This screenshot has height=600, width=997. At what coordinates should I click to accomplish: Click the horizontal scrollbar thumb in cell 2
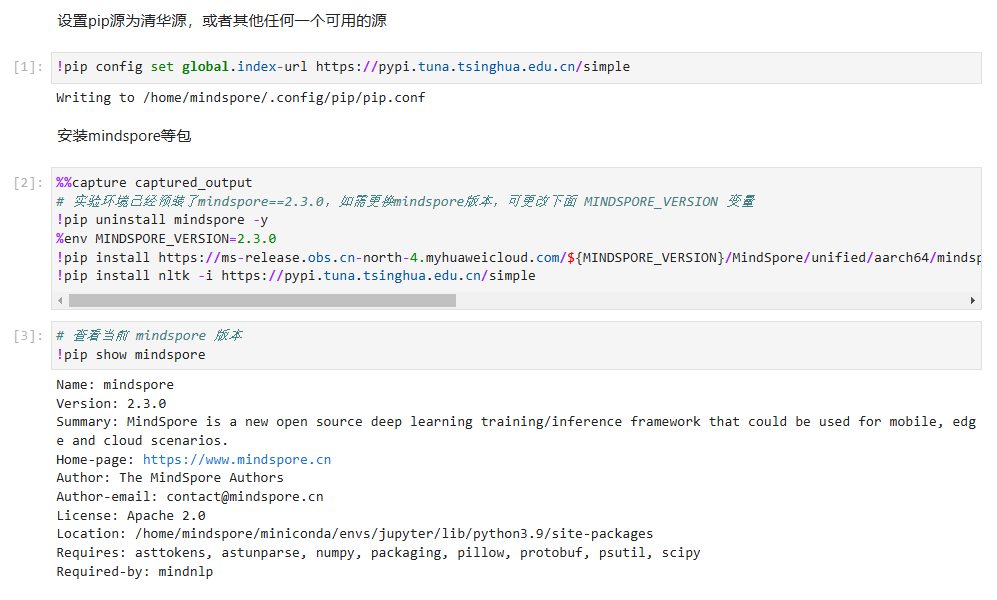(x=262, y=301)
